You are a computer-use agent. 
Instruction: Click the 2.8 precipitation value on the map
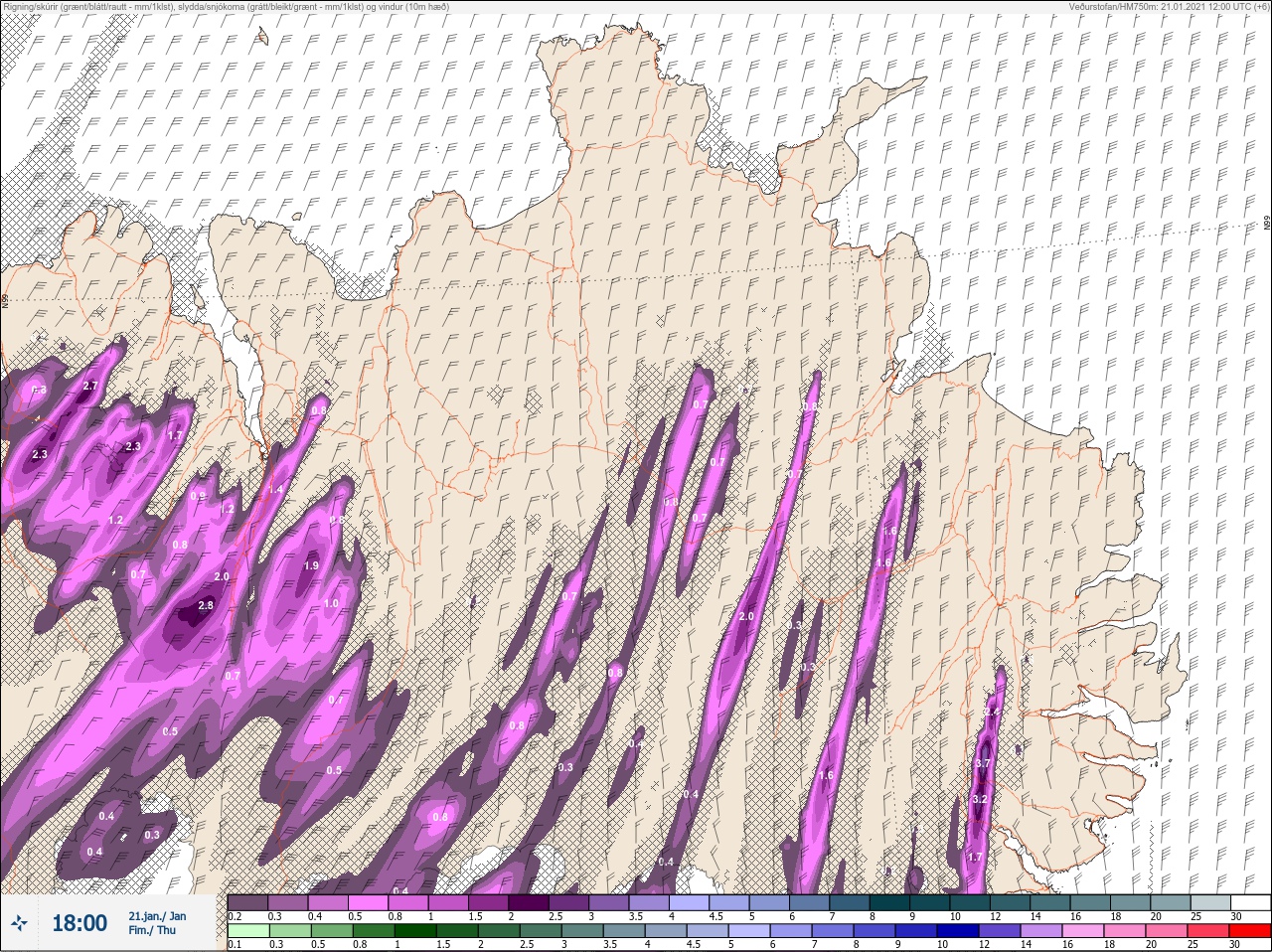pyautogui.click(x=206, y=605)
